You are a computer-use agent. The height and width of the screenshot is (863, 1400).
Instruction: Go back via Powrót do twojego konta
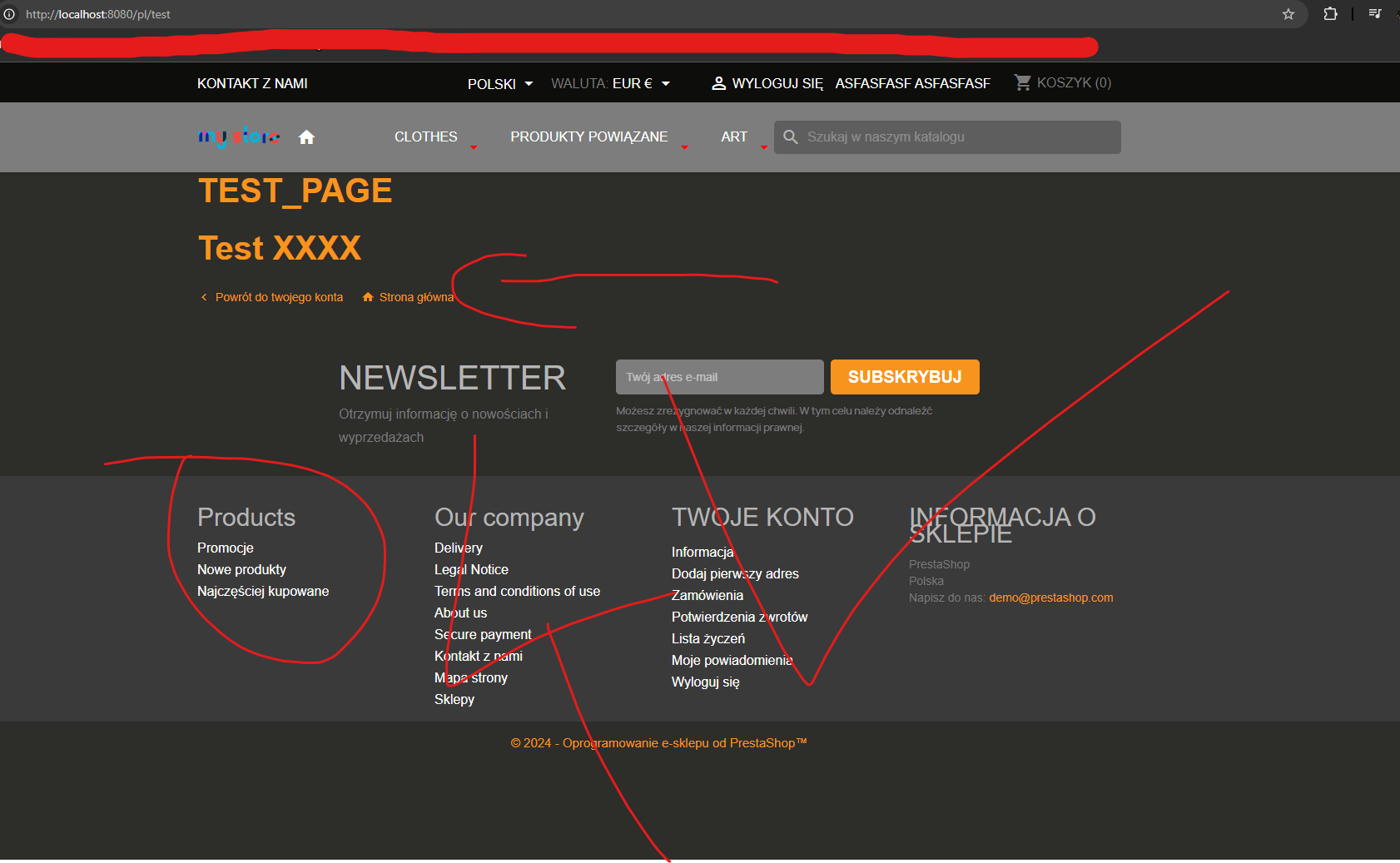click(x=279, y=297)
